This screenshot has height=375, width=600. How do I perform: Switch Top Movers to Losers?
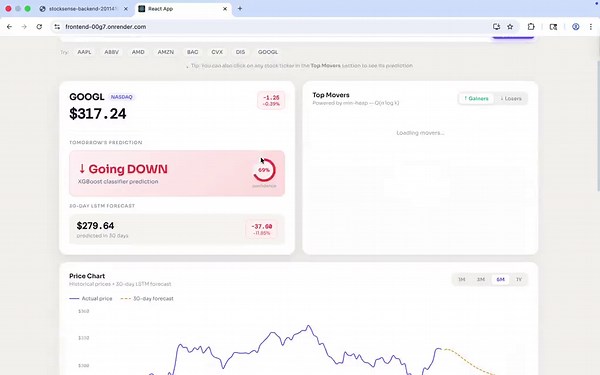pyautogui.click(x=511, y=98)
